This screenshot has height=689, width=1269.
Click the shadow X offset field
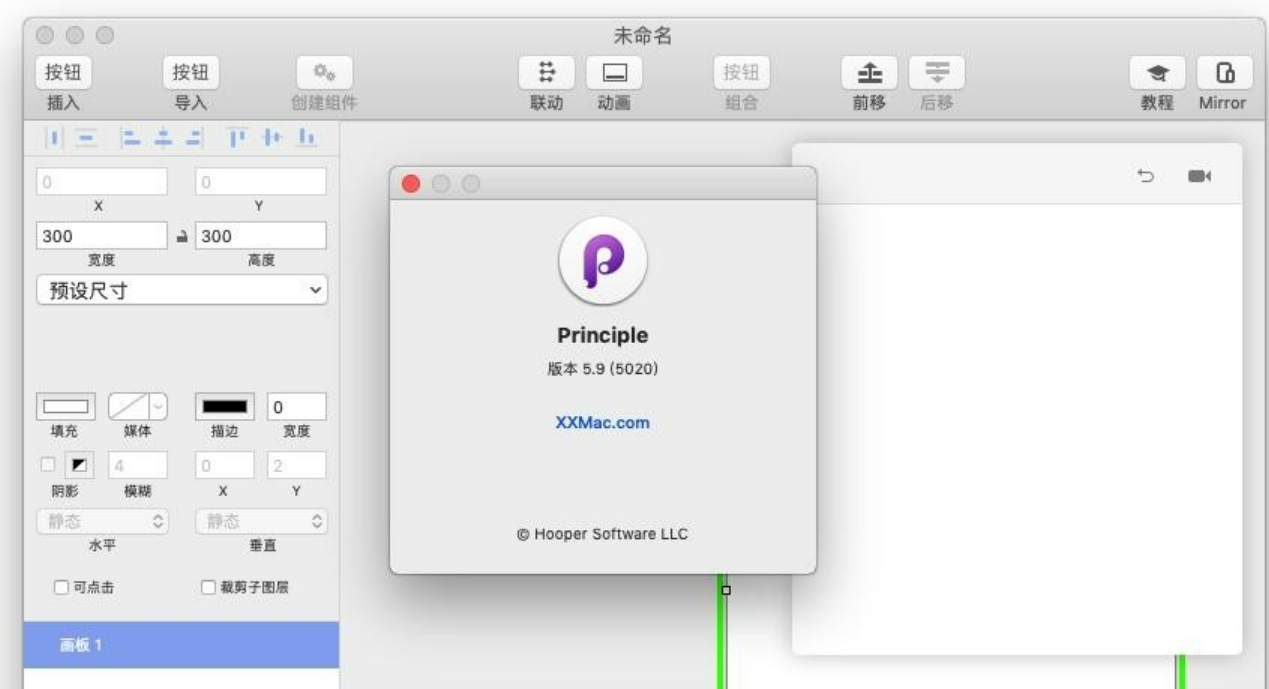point(225,465)
